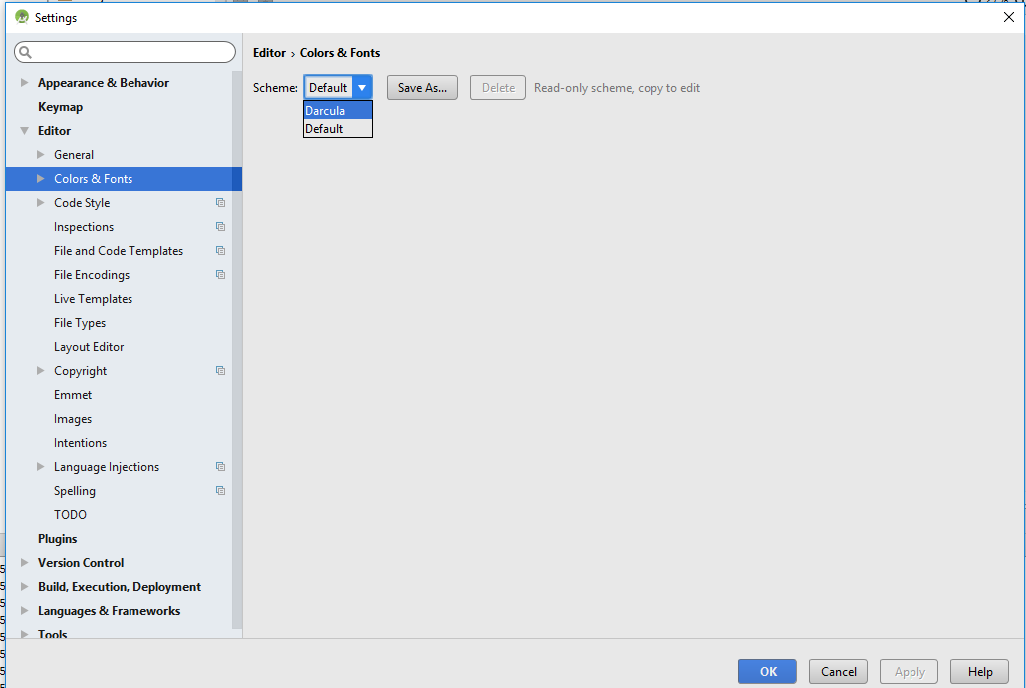Dismiss the dialog with Cancel

[838, 672]
